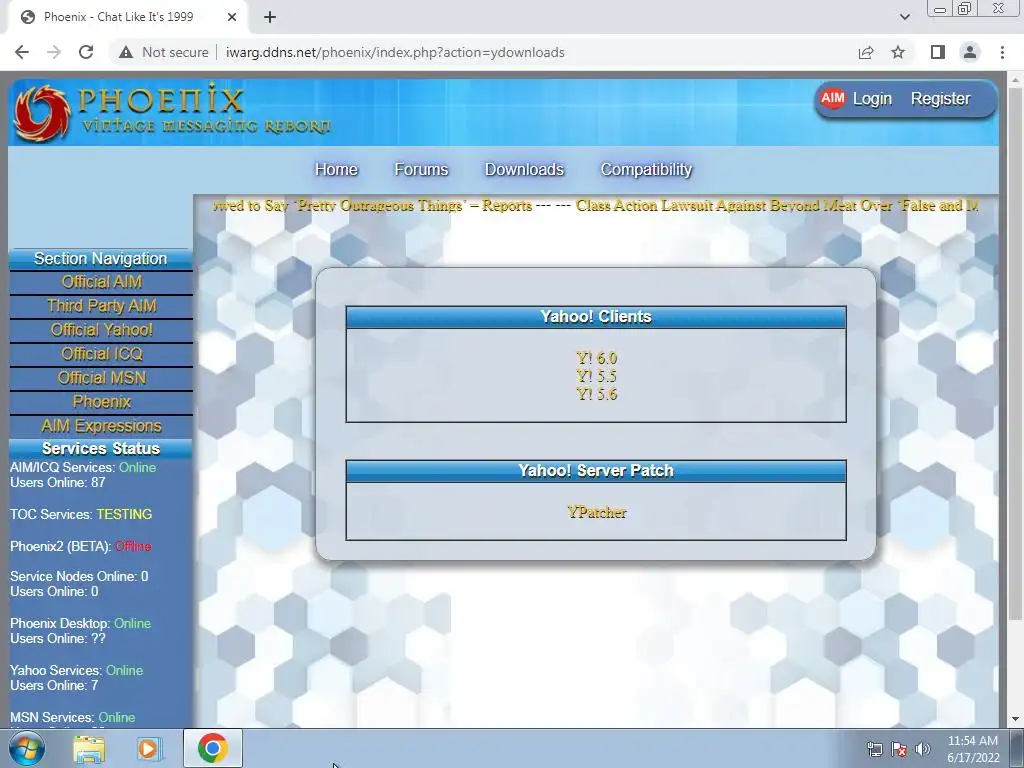This screenshot has width=1024, height=768.
Task: Open Windows Media Player from the taskbar
Action: (x=148, y=749)
